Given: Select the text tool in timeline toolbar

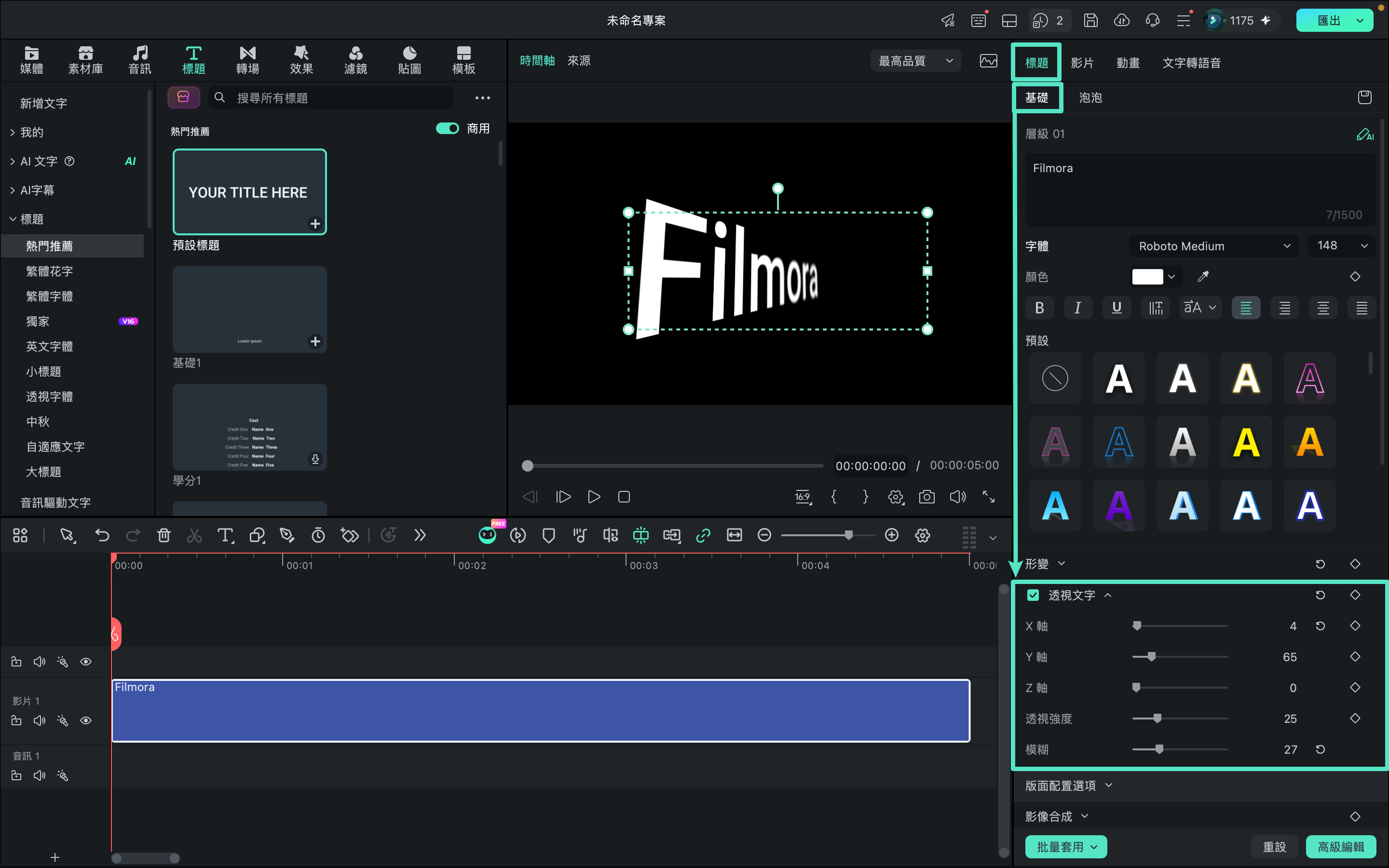Looking at the screenshot, I should pos(225,536).
